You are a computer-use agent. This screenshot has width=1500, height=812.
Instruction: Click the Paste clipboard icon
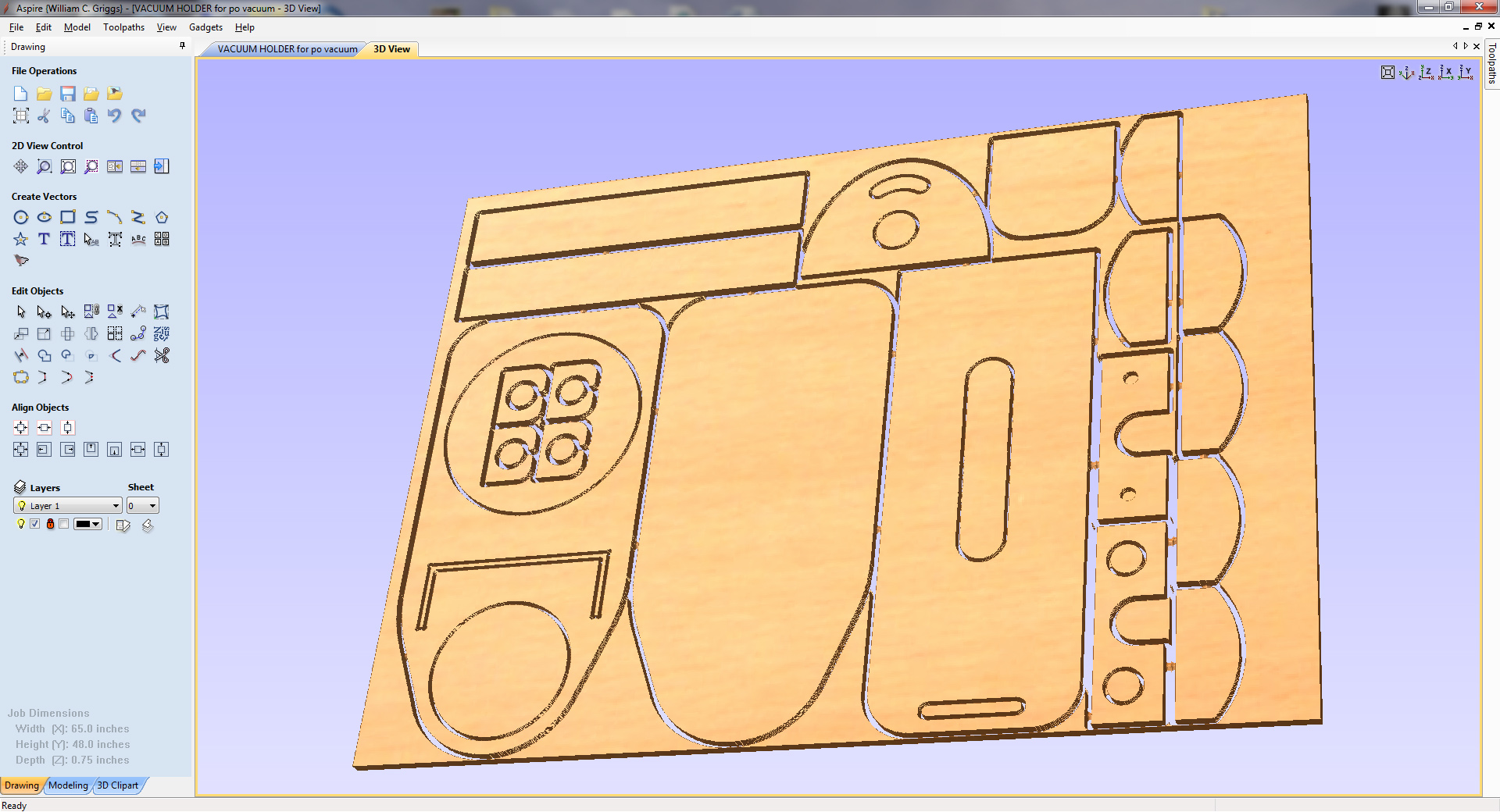pyautogui.click(x=91, y=116)
